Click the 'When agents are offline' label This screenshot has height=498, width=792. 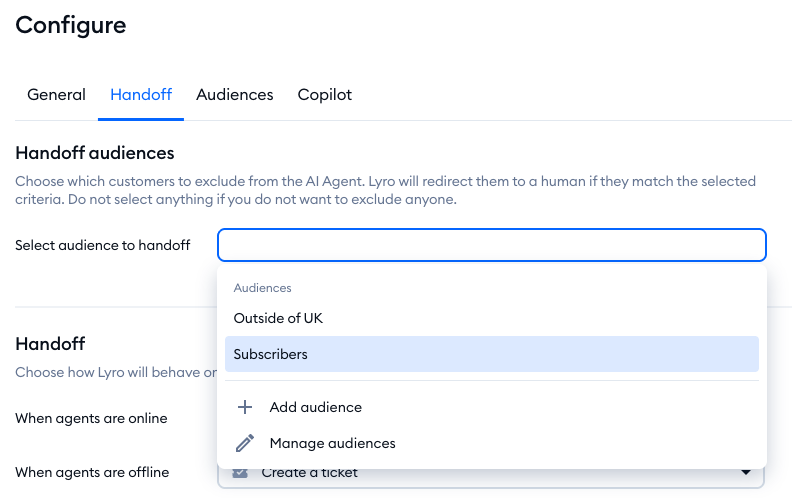(x=92, y=472)
